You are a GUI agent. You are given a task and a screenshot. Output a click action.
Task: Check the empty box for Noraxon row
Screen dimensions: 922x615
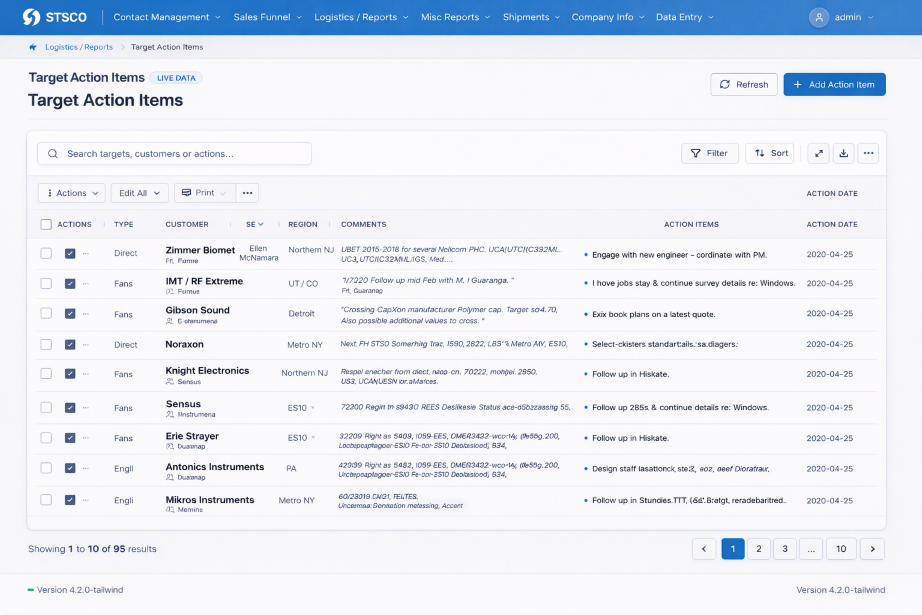click(x=46, y=345)
